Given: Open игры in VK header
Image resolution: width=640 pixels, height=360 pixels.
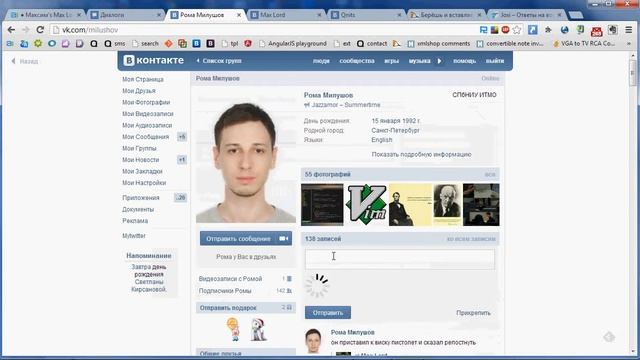Looking at the screenshot, I should click(391, 61).
